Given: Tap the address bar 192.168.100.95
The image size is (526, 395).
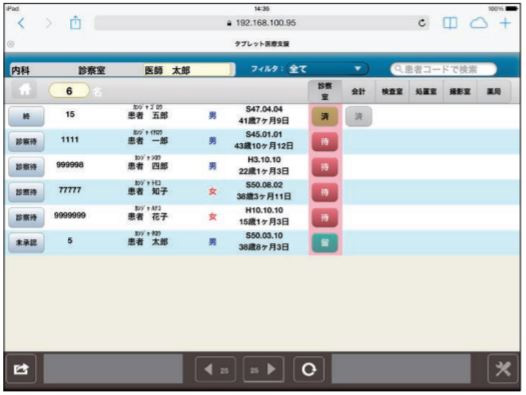Looking at the screenshot, I should pyautogui.click(x=262, y=23).
